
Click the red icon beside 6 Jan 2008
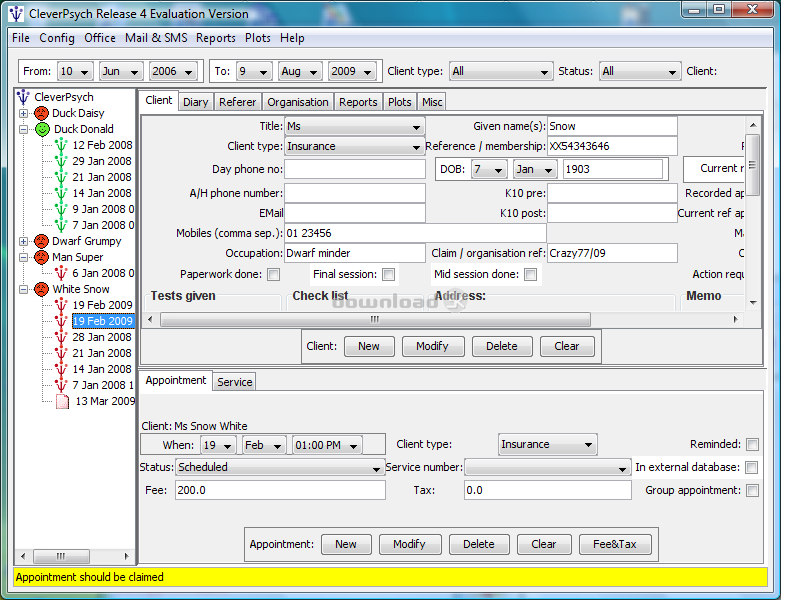click(x=61, y=273)
